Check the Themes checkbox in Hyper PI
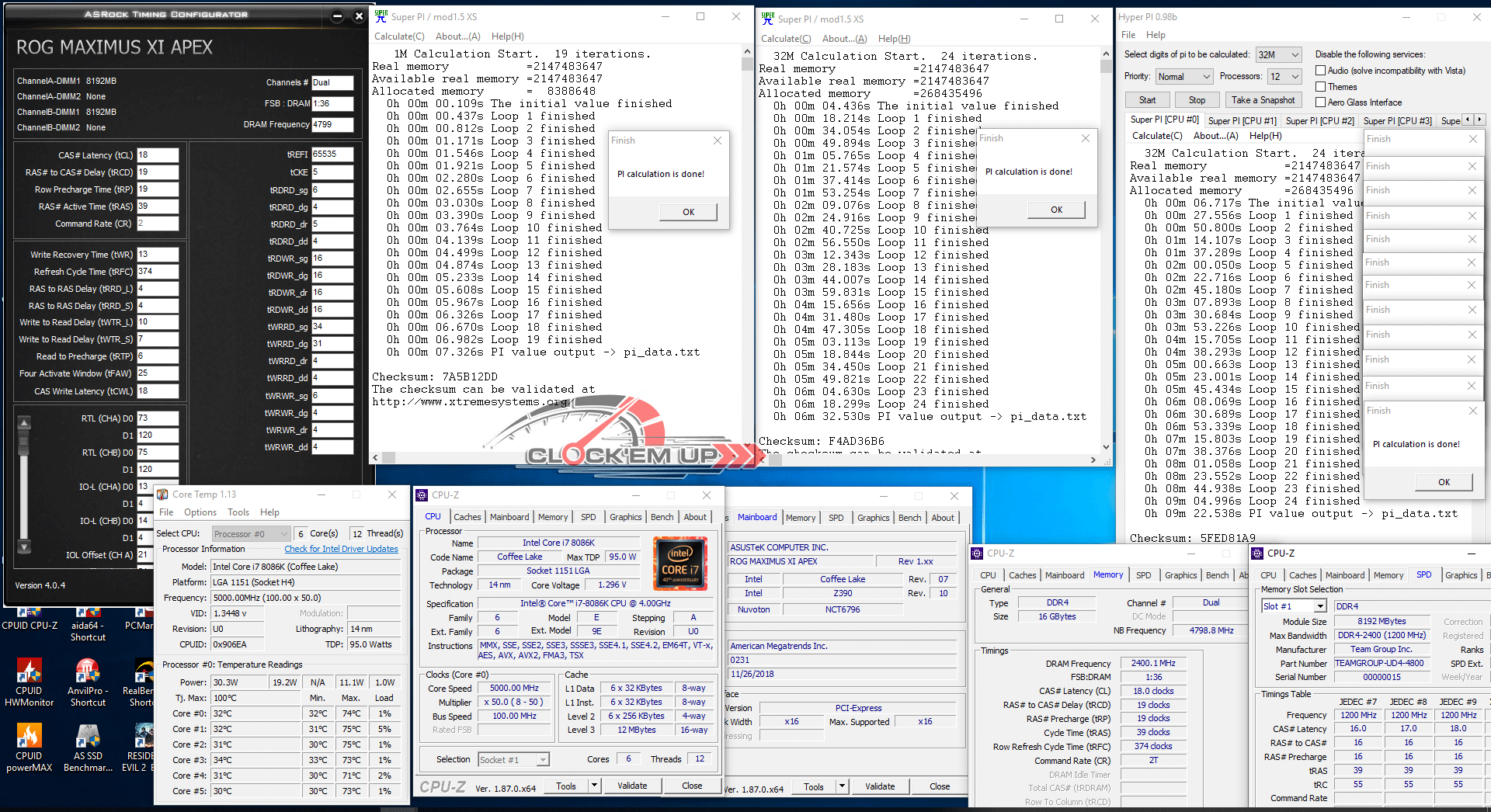This screenshot has width=1491, height=812. coord(1320,87)
